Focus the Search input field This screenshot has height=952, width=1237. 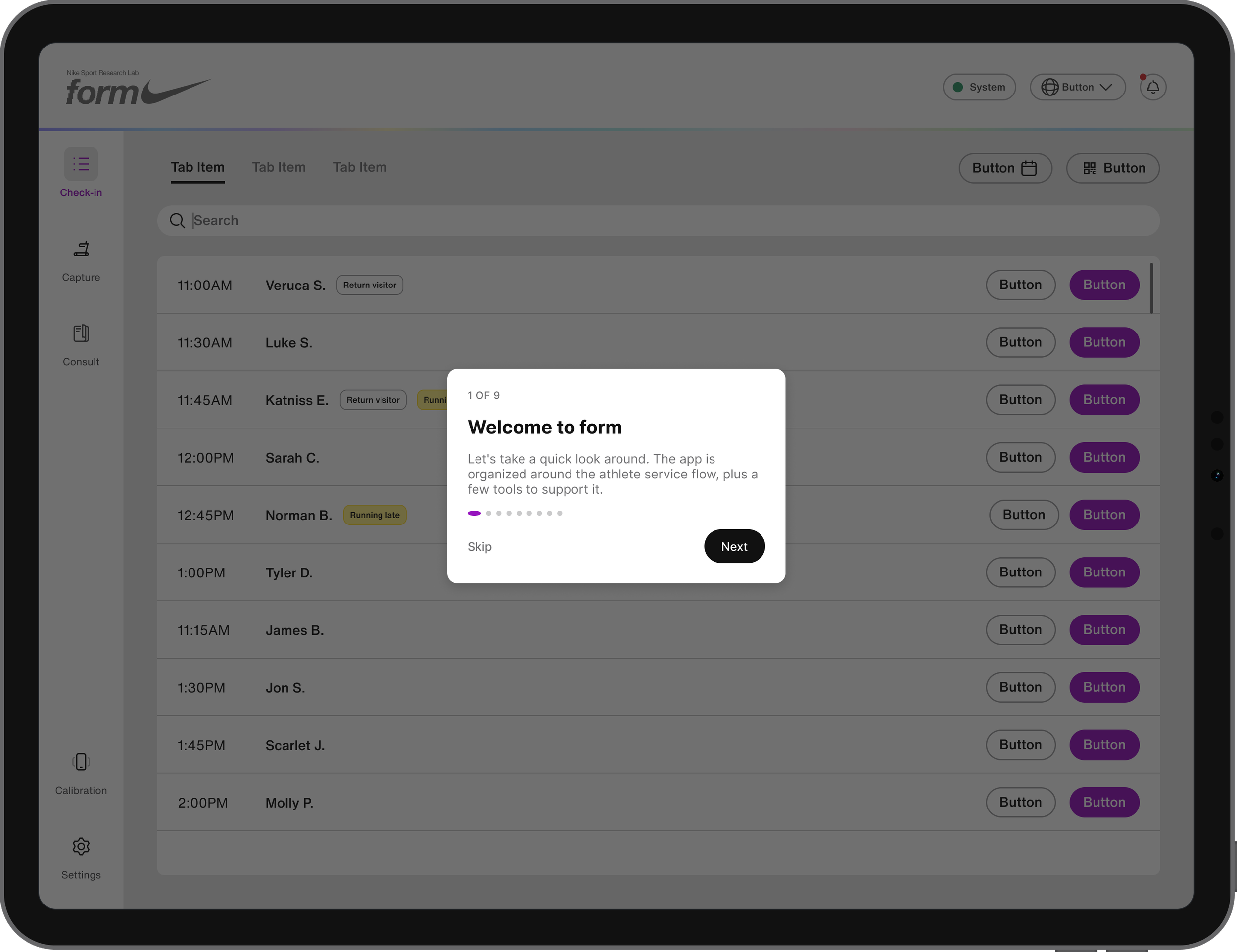click(x=658, y=220)
